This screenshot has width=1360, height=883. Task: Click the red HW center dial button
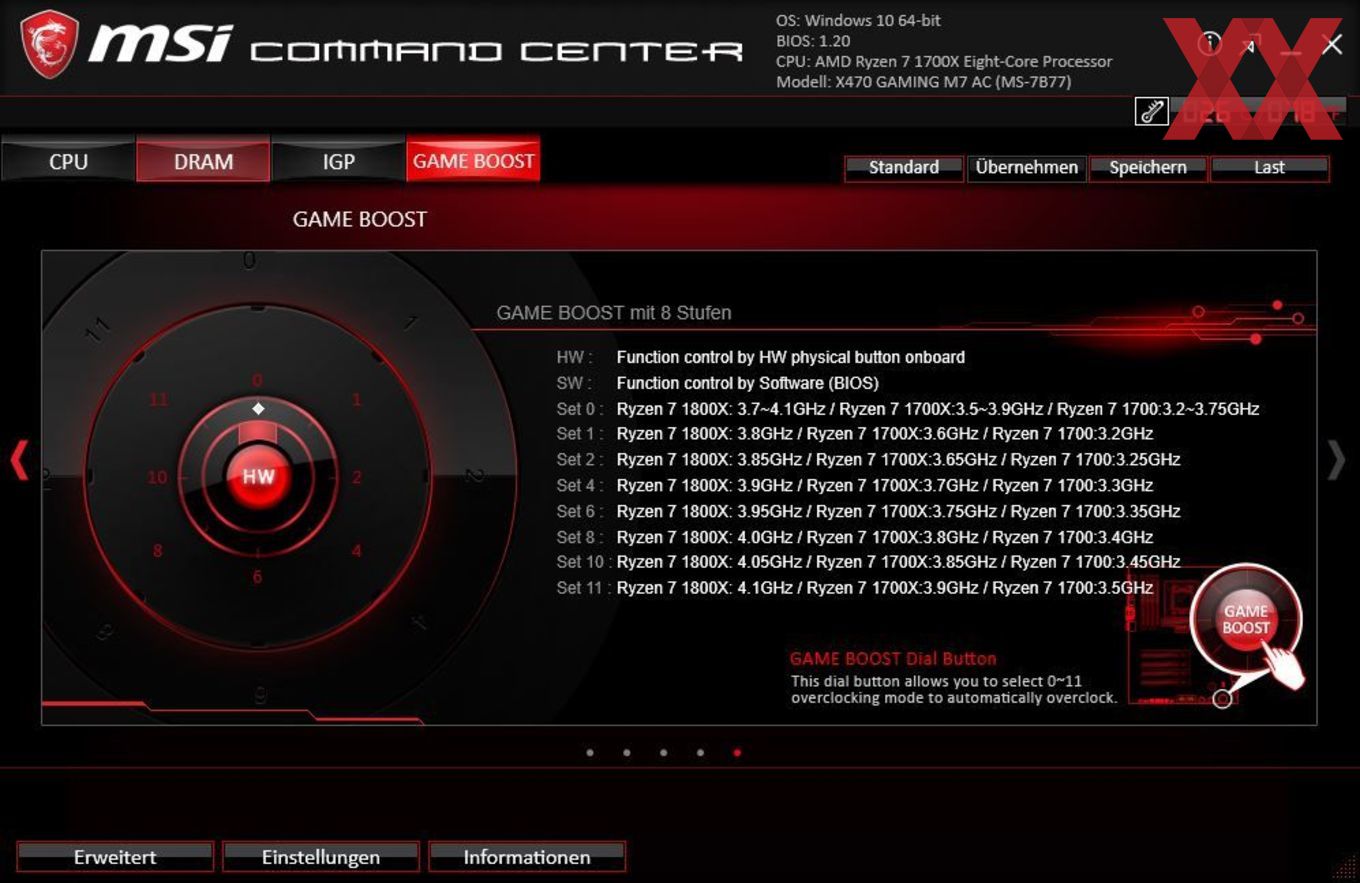[258, 477]
